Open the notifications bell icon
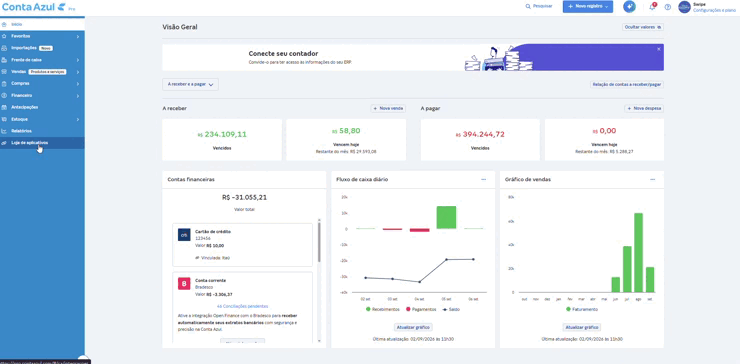740x364 pixels. point(652,7)
